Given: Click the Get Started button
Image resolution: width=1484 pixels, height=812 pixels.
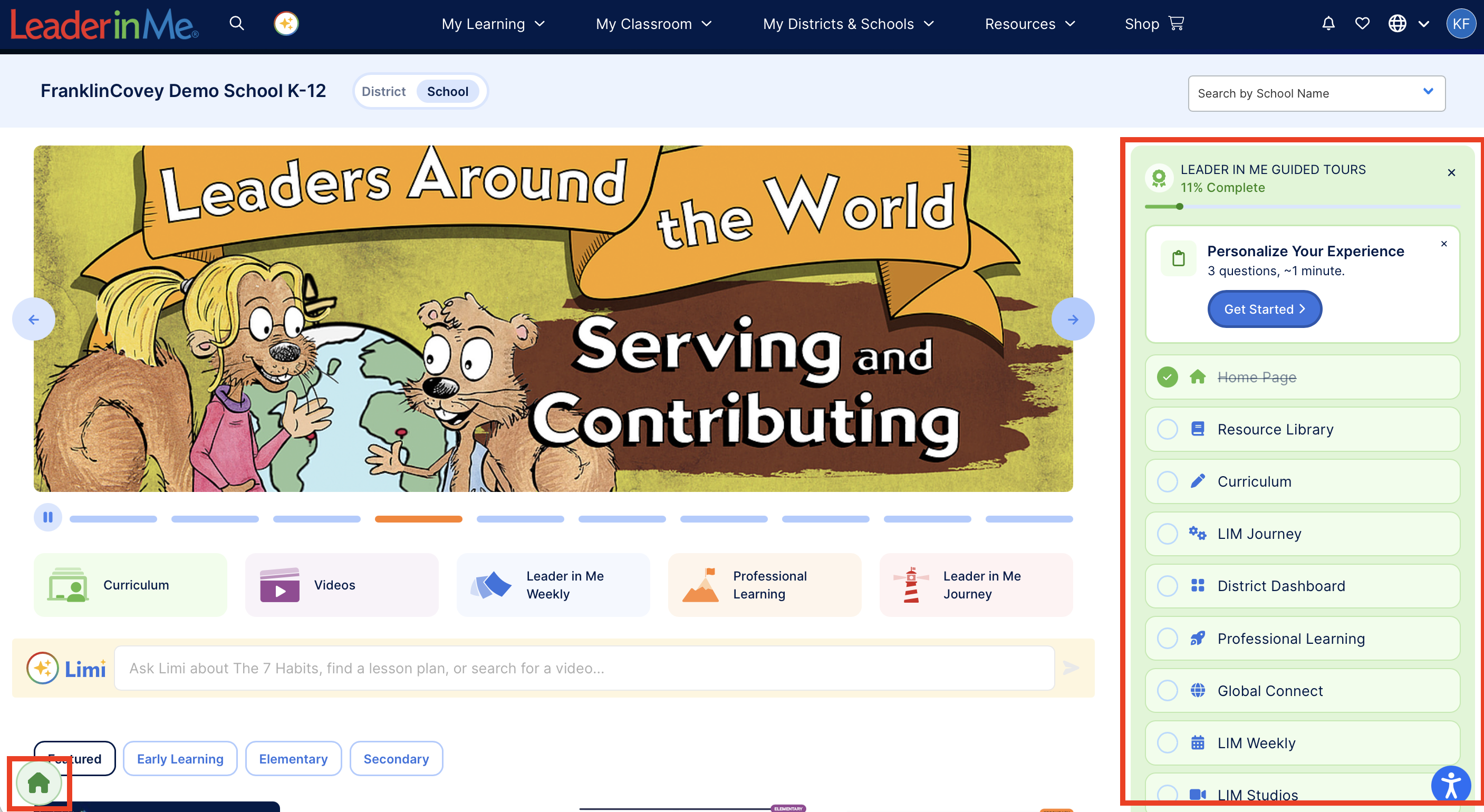Looking at the screenshot, I should [x=1265, y=310].
